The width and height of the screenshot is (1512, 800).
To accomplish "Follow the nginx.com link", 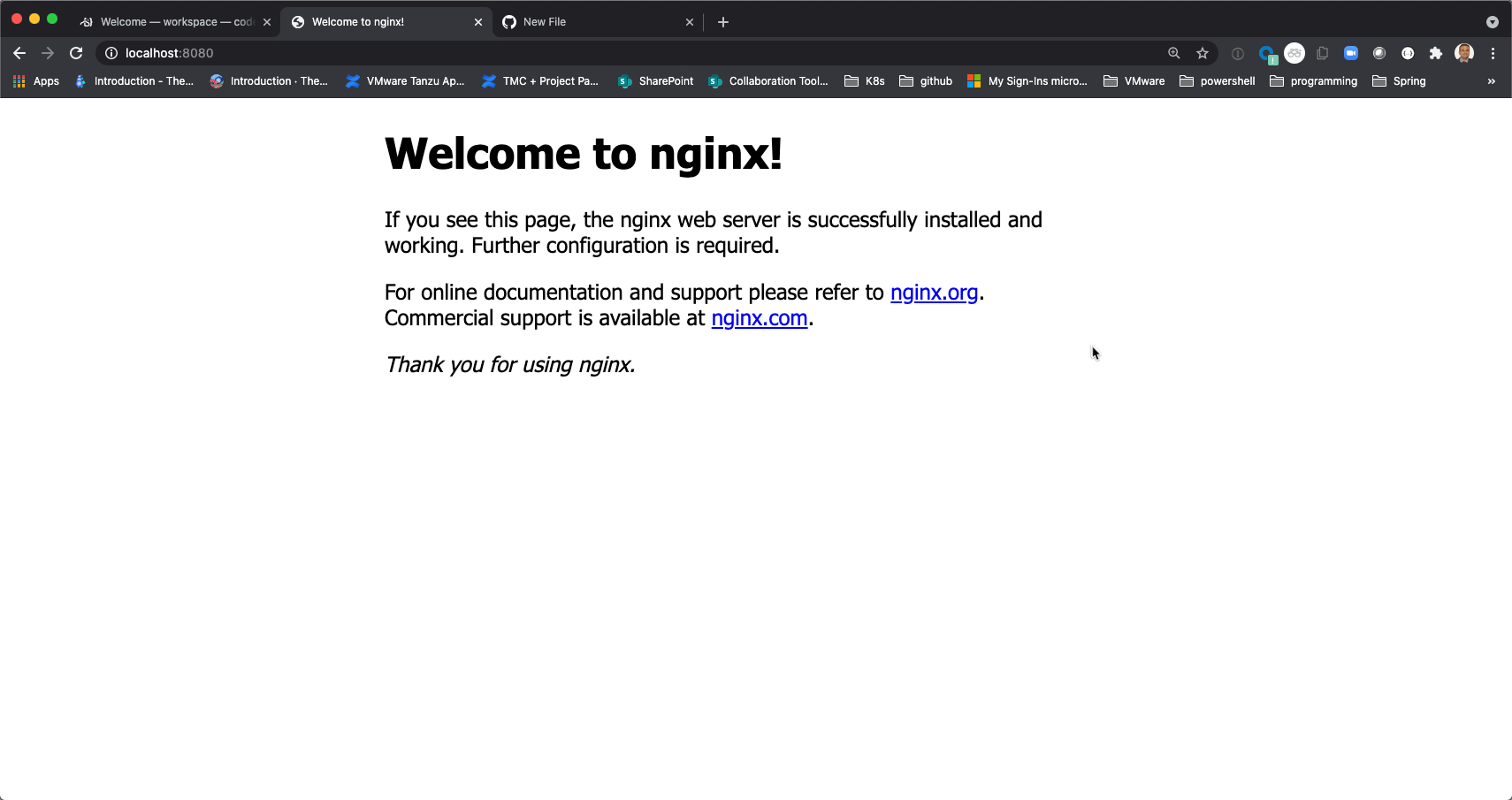I will pos(760,318).
